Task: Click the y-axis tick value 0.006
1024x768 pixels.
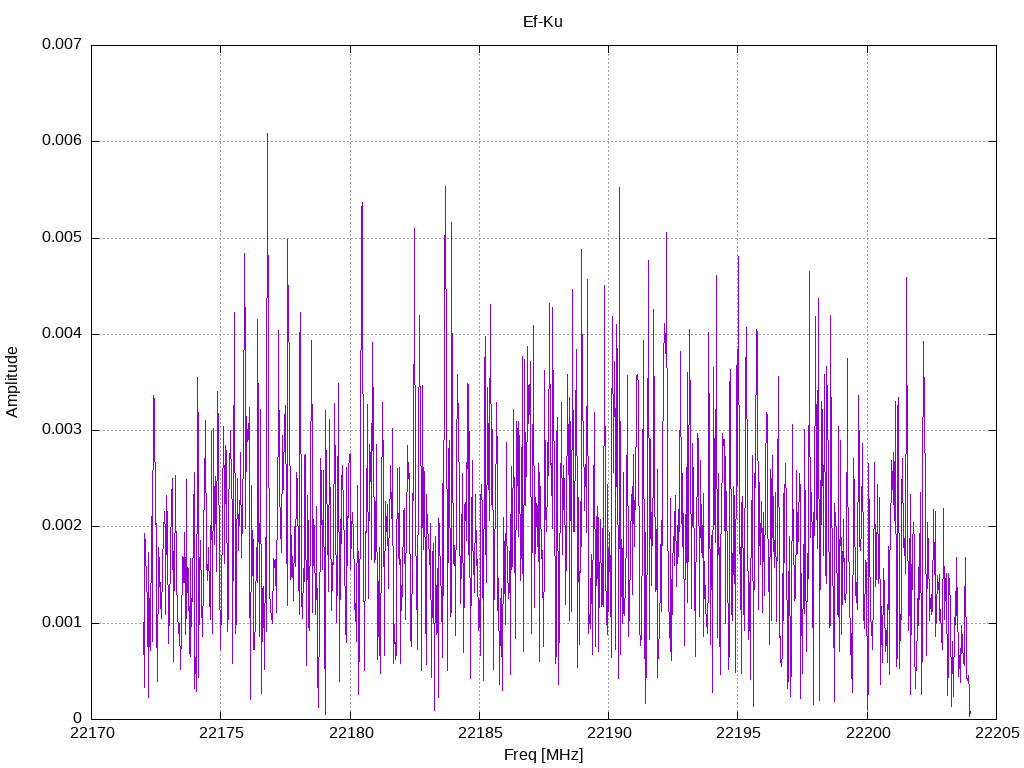Action: [x=62, y=140]
